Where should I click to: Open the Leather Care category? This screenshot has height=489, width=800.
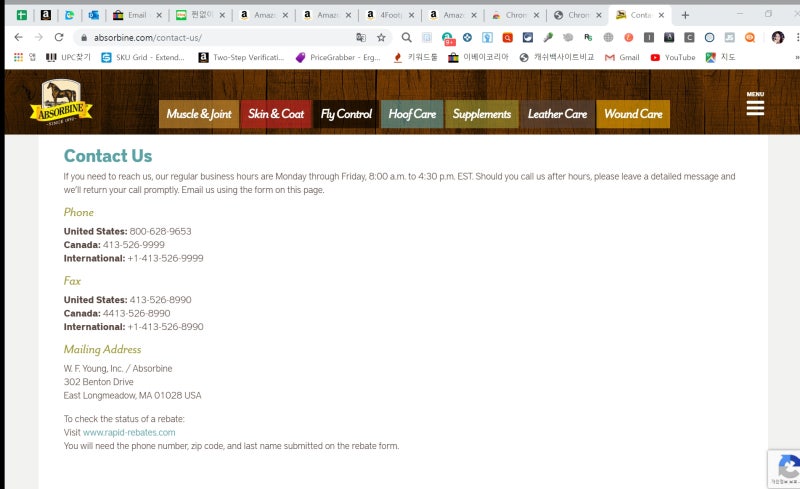557,114
